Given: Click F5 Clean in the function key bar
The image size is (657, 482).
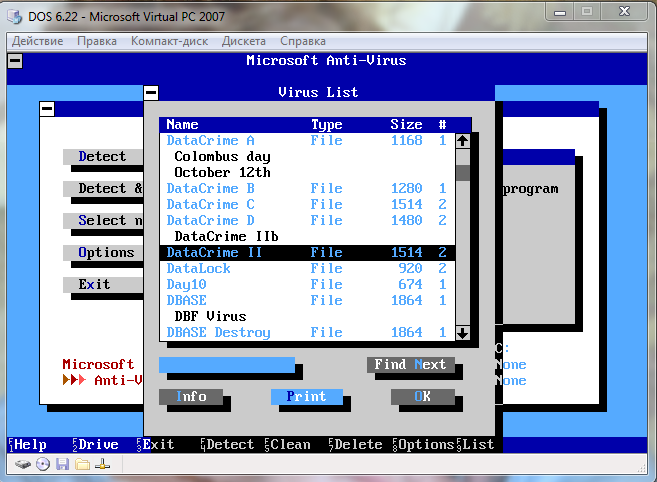Looking at the screenshot, I should coord(287,445).
